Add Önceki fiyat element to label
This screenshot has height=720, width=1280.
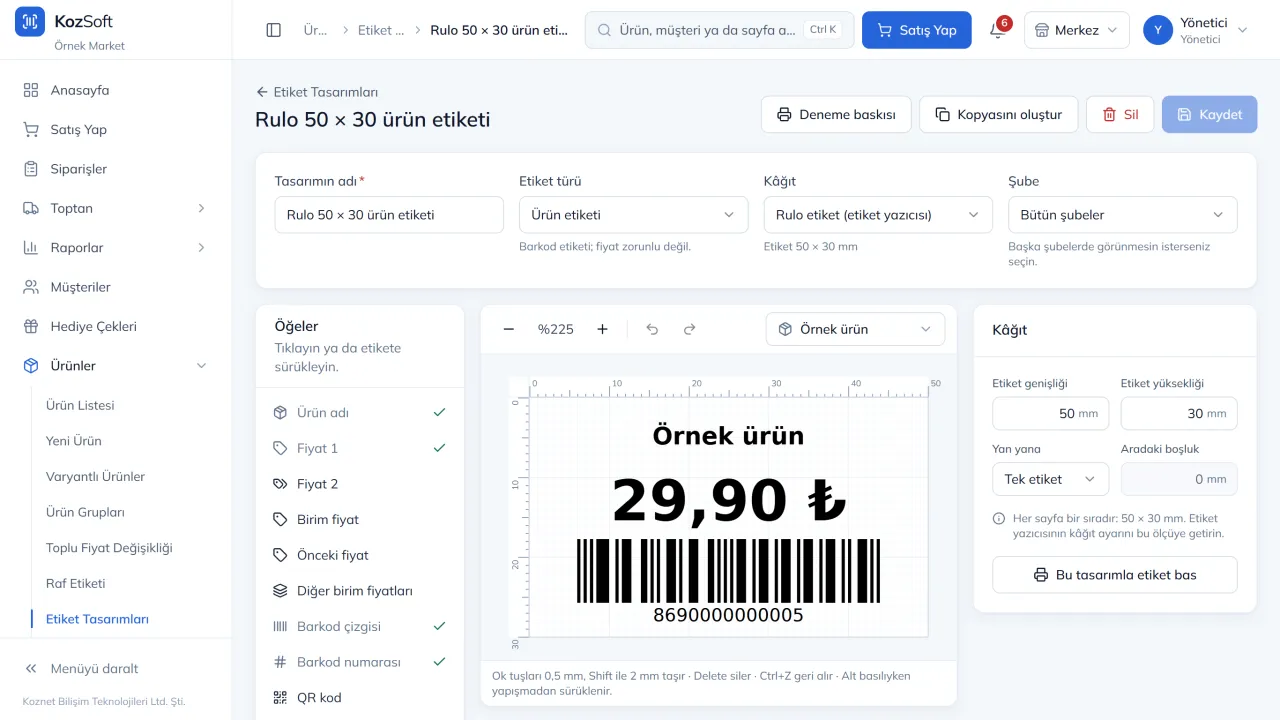[x=360, y=555]
